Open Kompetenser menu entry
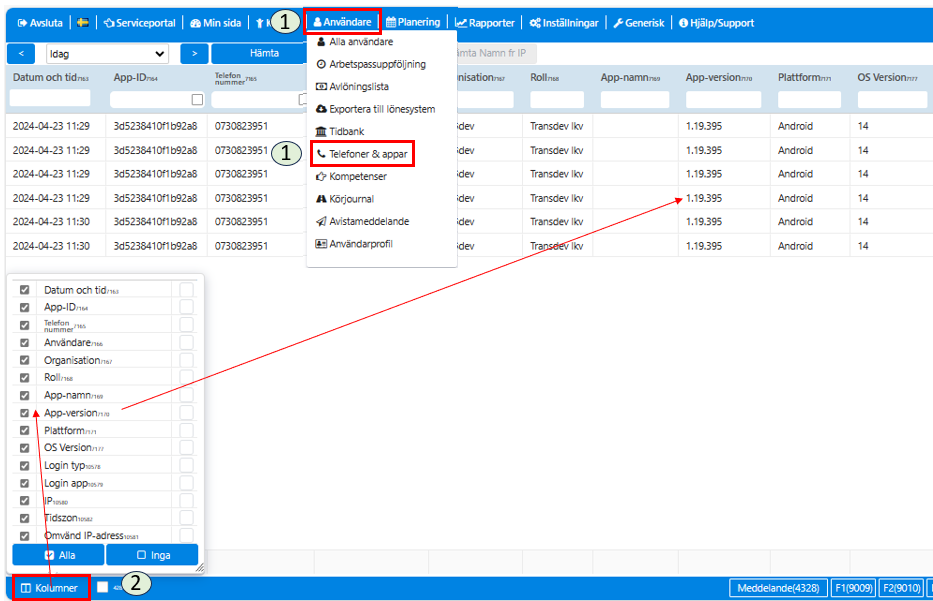 351,177
